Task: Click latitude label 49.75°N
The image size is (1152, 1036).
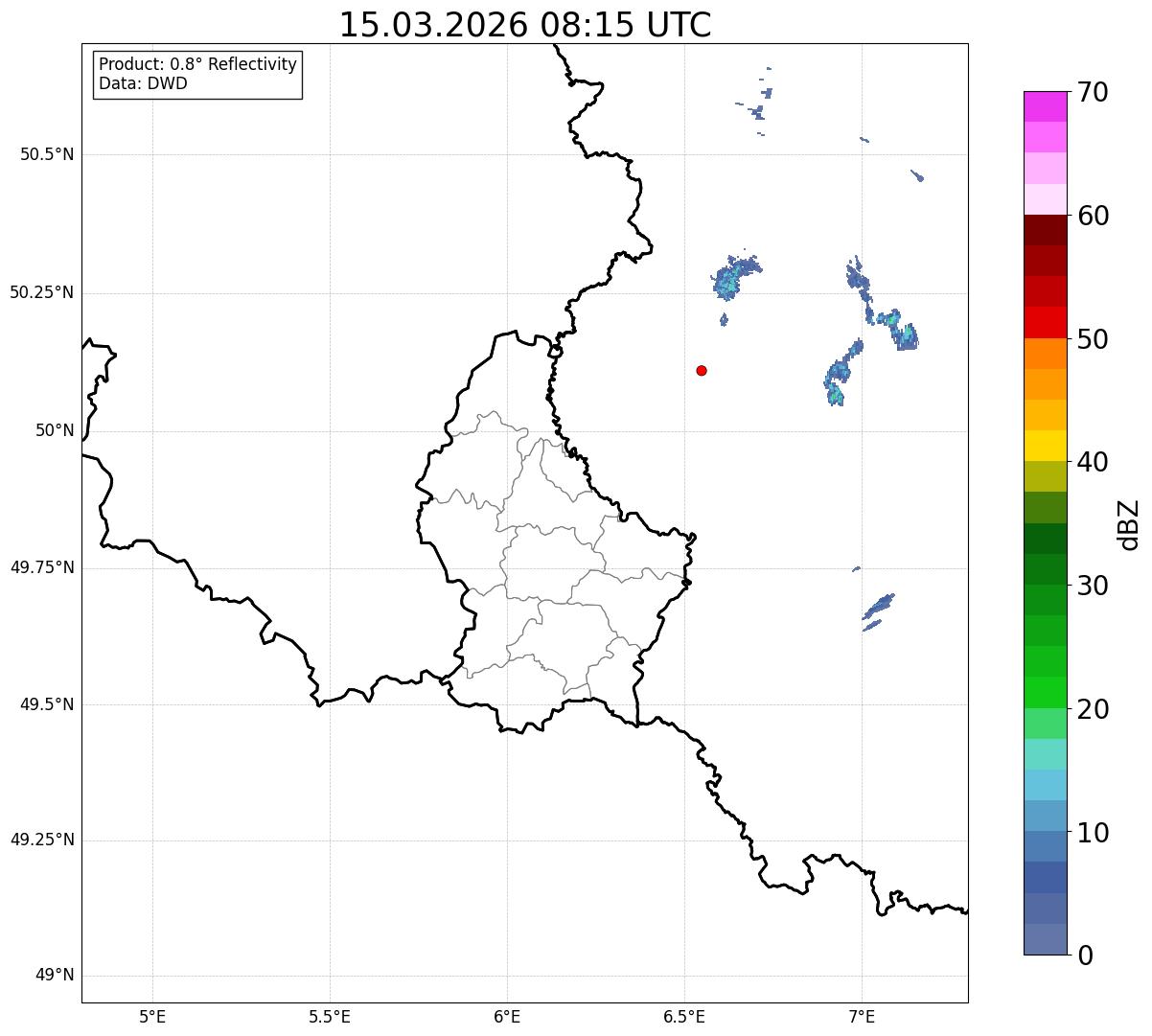Action: pyautogui.click(x=42, y=567)
